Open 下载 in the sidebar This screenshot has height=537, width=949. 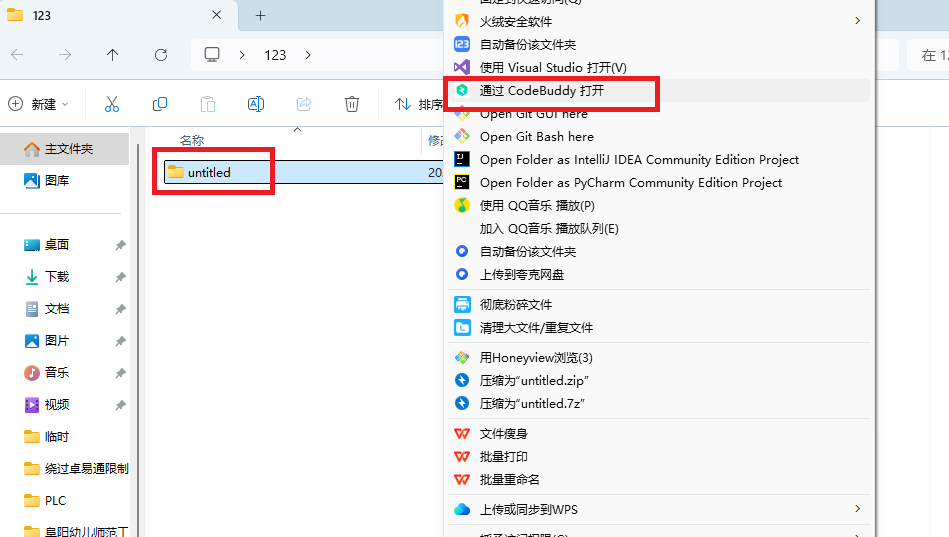(65, 277)
